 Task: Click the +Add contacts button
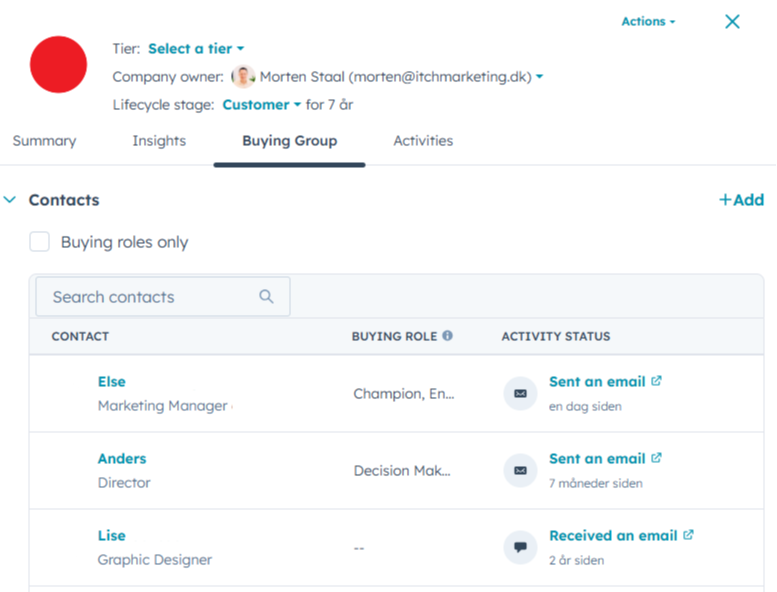pyautogui.click(x=741, y=200)
